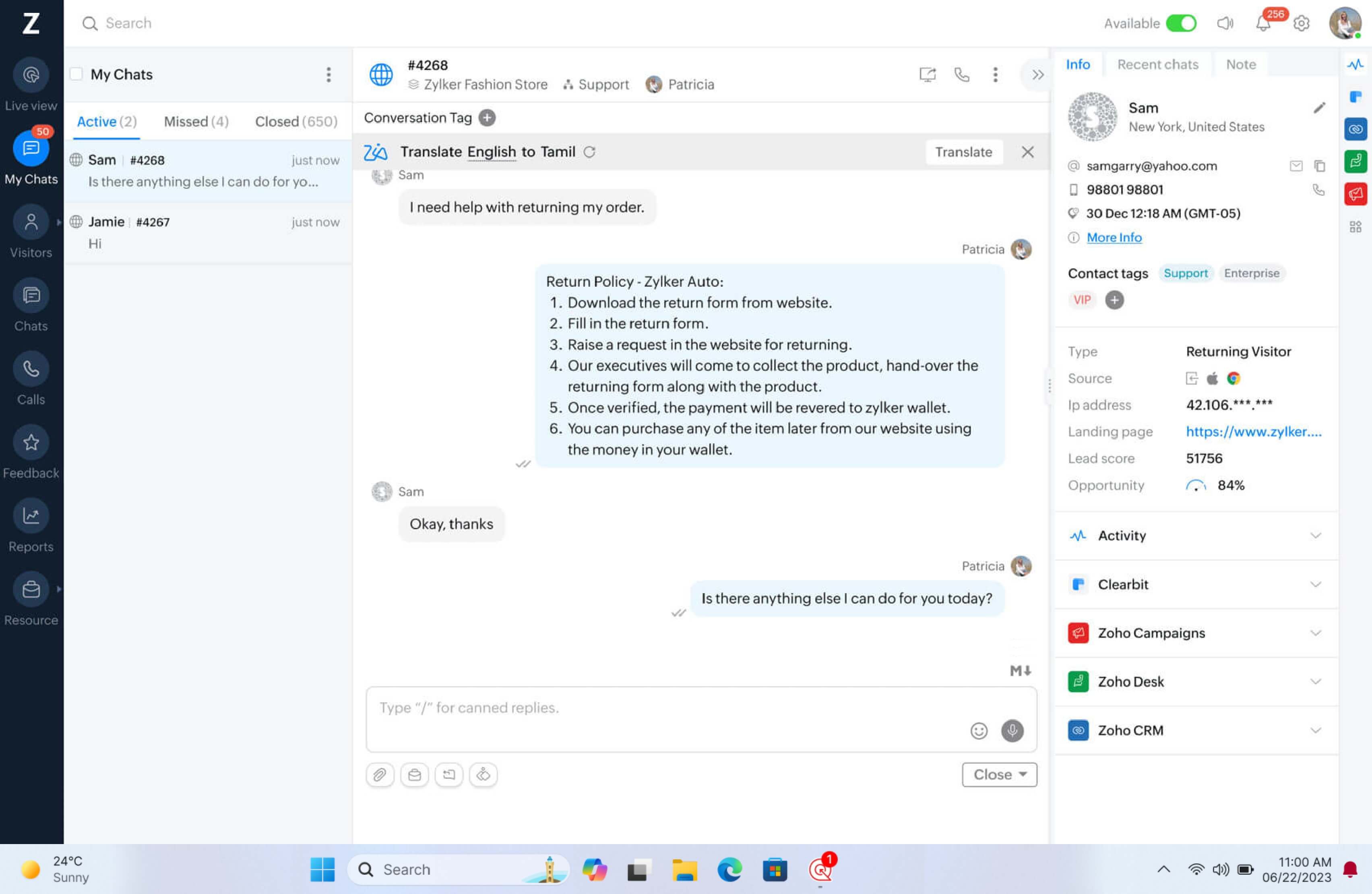Open Zoho Desk widget in right rail

click(x=1355, y=161)
